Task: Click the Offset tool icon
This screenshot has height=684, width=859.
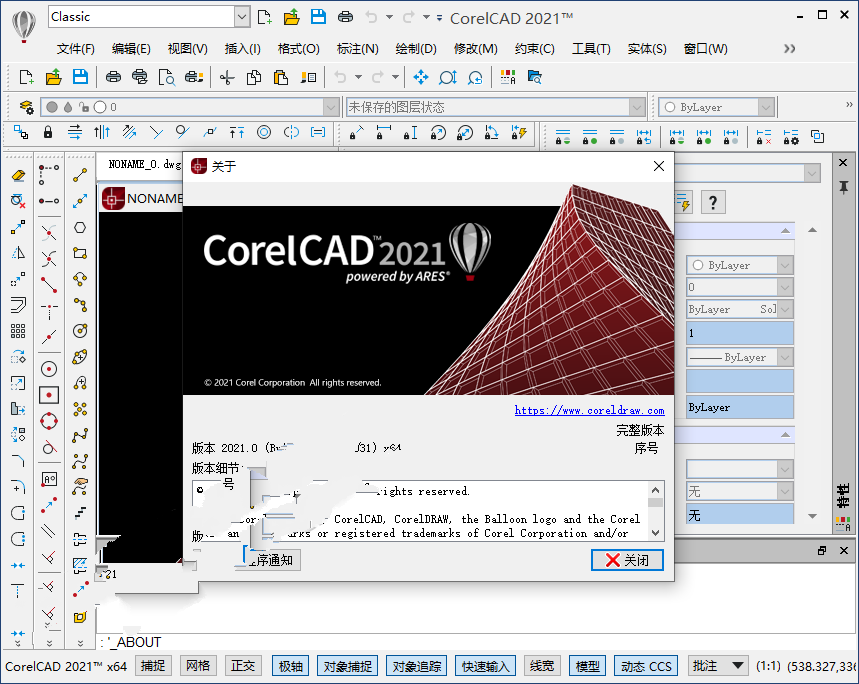Action: (x=18, y=305)
